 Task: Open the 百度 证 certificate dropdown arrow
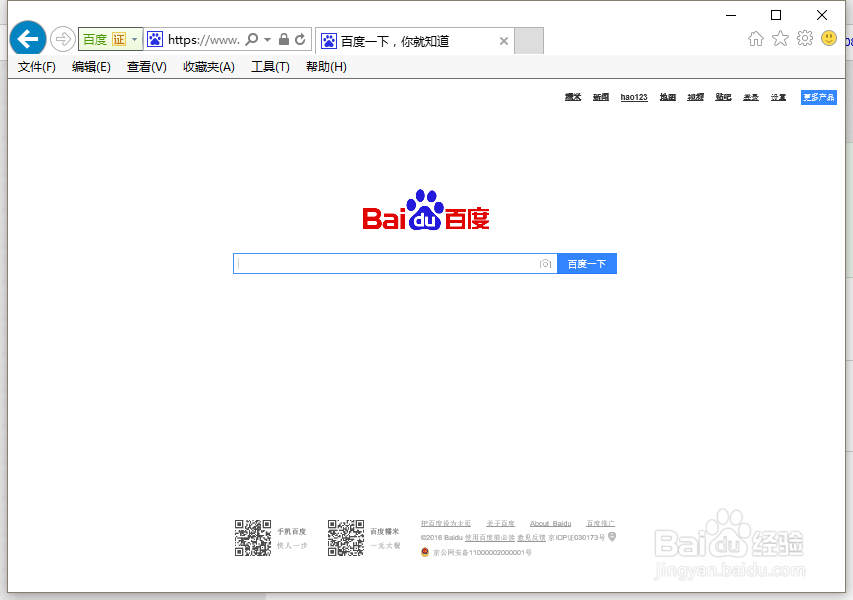click(134, 39)
